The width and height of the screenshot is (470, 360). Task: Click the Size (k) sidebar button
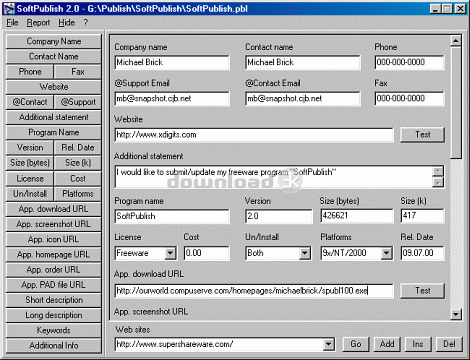coord(78,163)
